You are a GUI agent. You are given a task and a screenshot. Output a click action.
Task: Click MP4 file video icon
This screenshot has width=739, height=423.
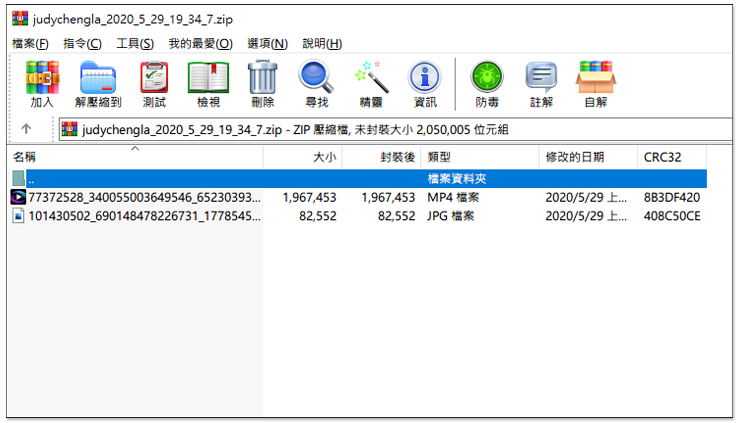tap(18, 197)
